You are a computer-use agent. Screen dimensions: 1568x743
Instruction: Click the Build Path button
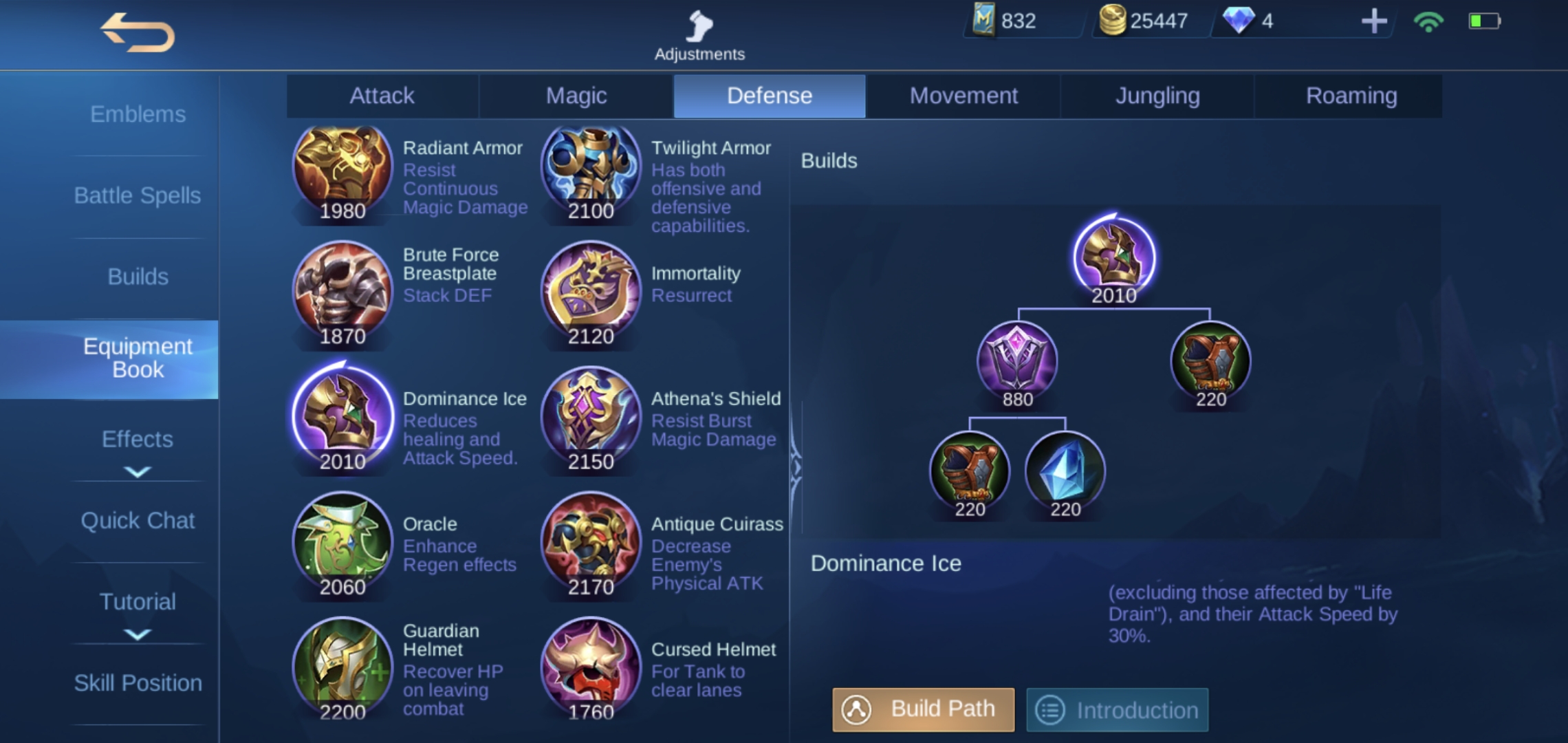point(924,709)
